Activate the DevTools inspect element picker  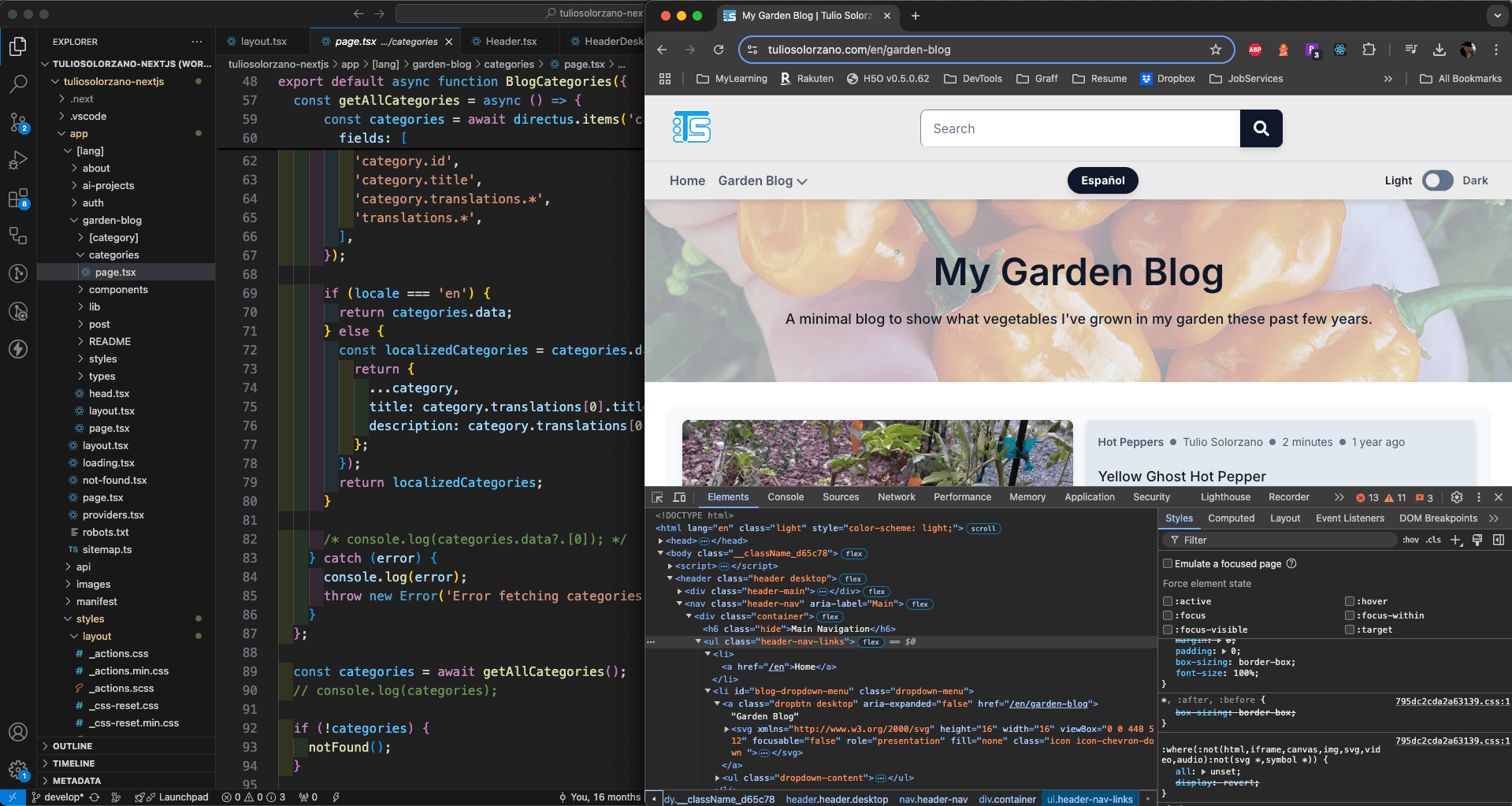pos(657,497)
